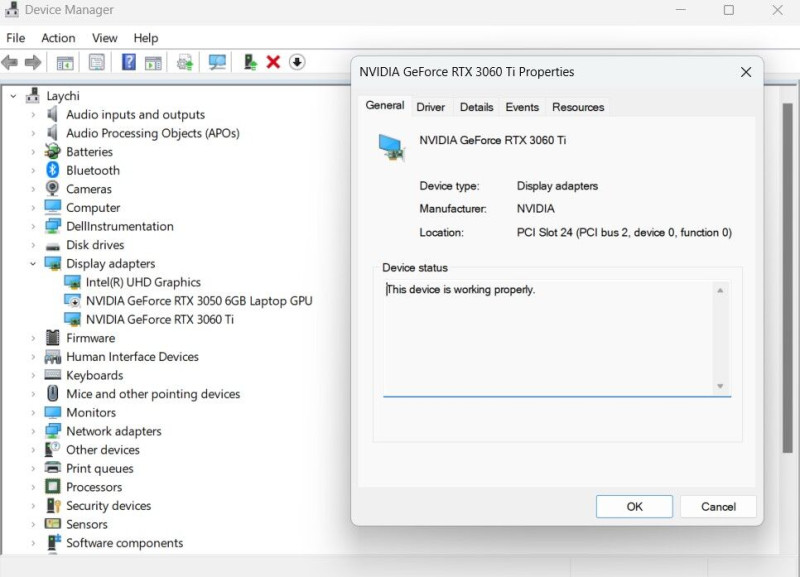Click the Back arrow toolbar icon
Viewport: 800px width, 577px height.
click(x=10, y=62)
